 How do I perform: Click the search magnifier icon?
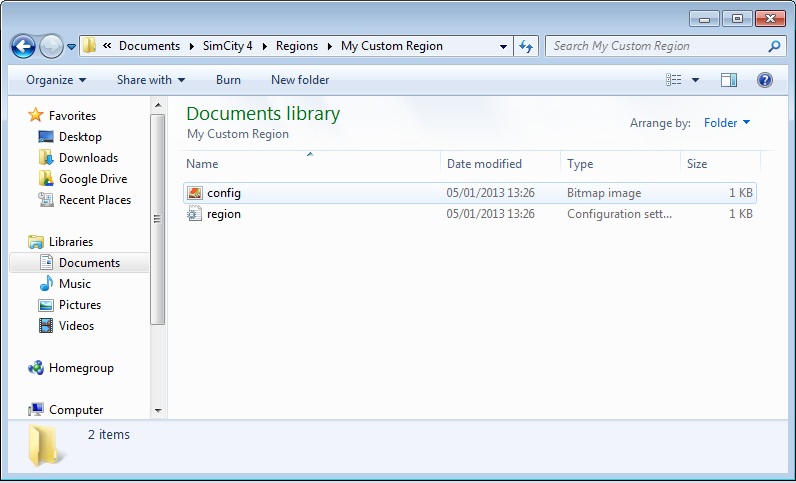[x=774, y=47]
